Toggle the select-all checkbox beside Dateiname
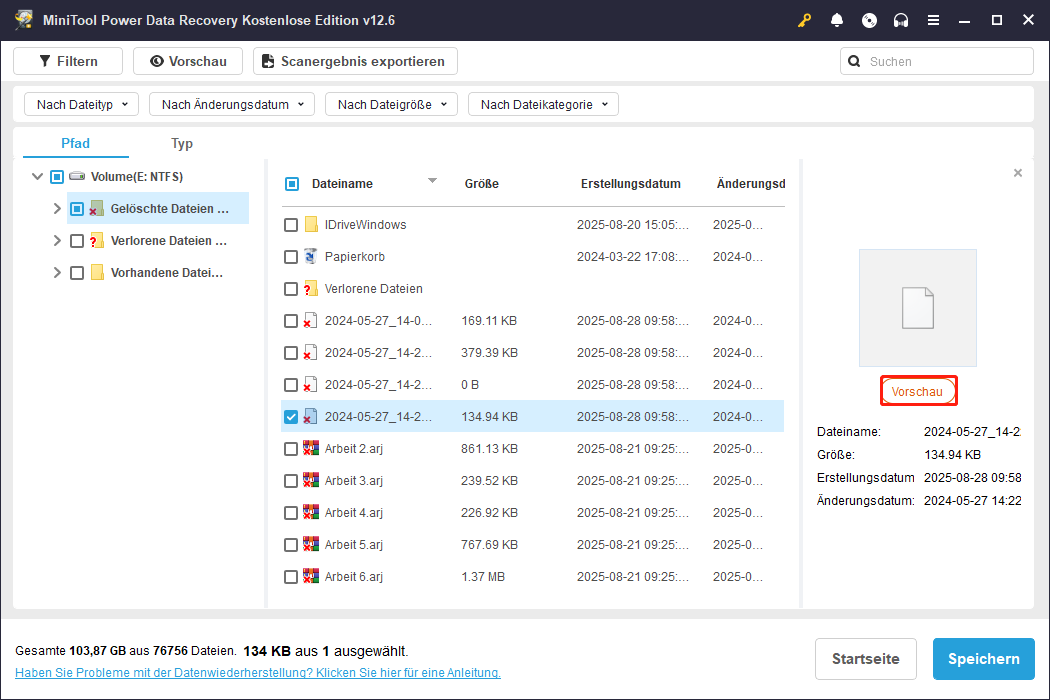Image resolution: width=1050 pixels, height=700 pixels. coord(292,184)
